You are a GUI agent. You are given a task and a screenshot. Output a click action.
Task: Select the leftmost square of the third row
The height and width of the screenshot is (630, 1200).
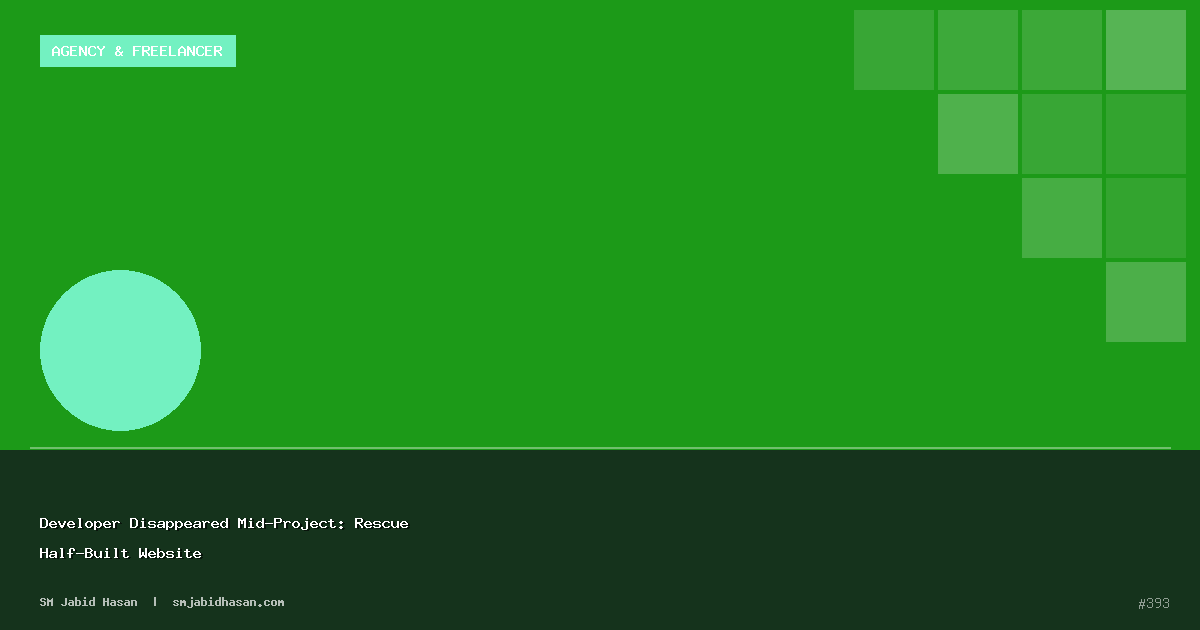pos(1062,217)
